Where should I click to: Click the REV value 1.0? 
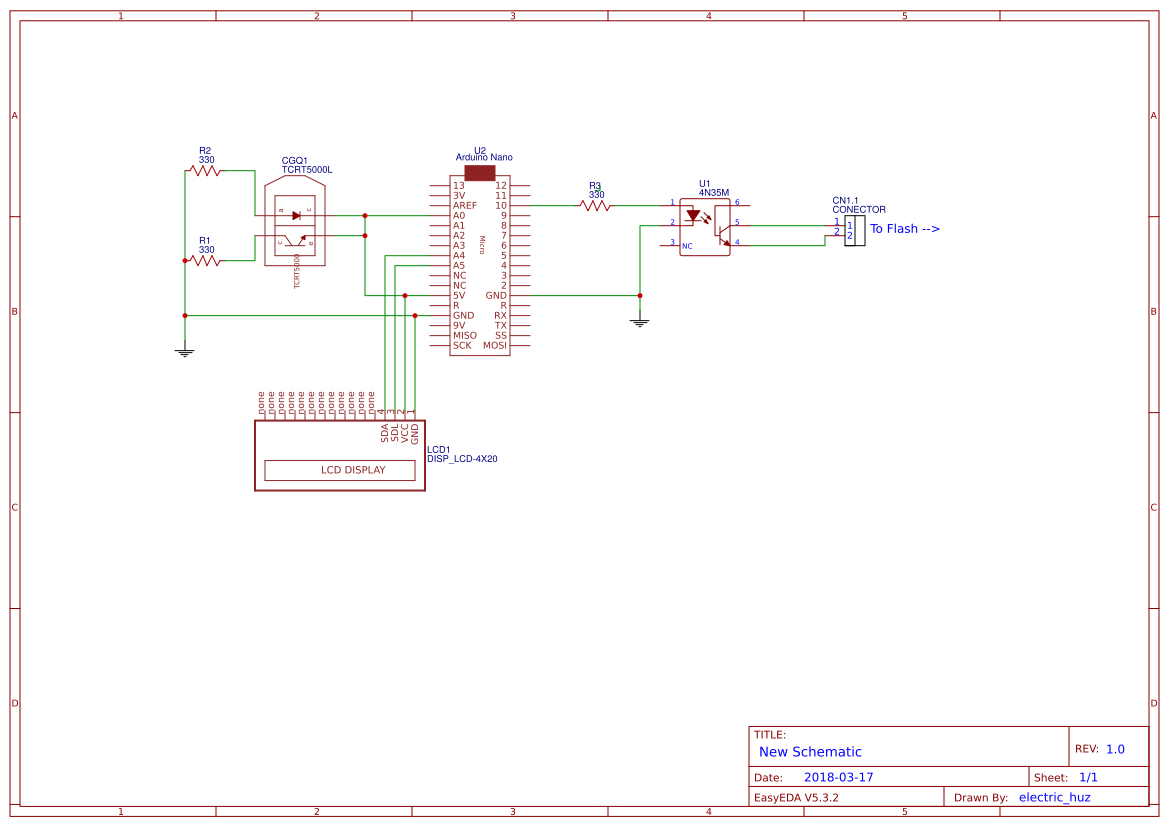1115,749
